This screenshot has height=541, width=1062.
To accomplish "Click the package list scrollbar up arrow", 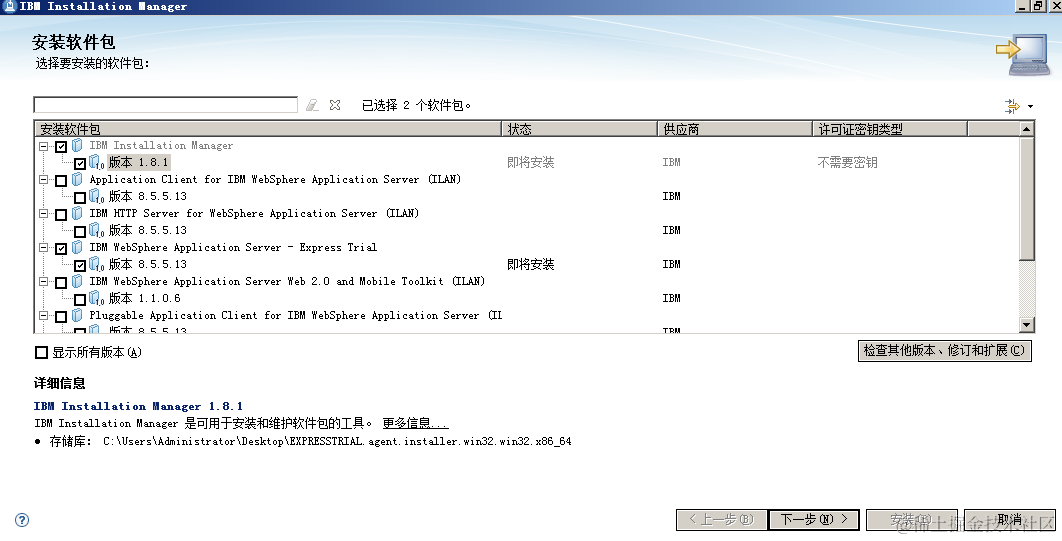I will tap(1026, 129).
